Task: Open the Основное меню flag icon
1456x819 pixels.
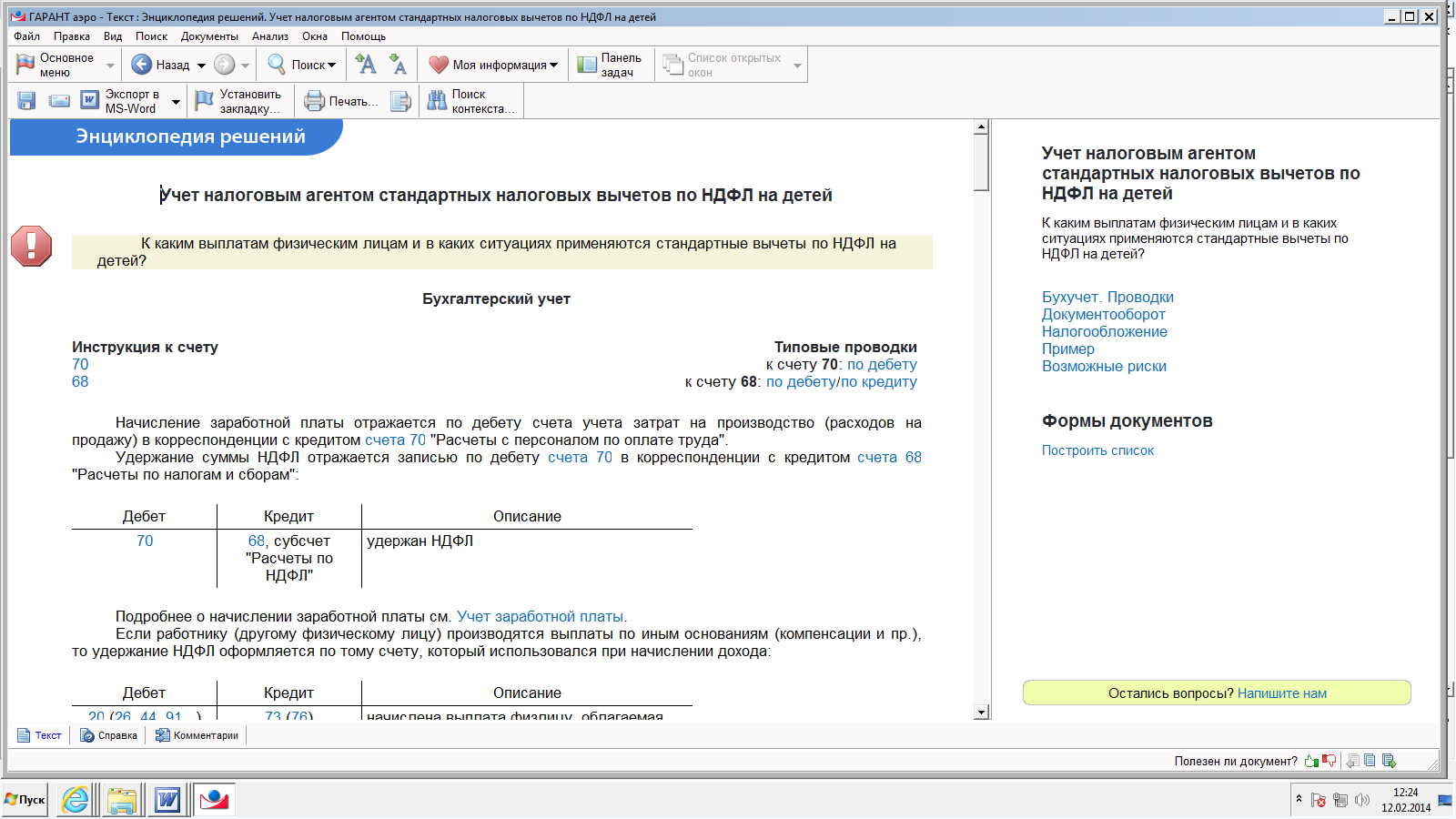Action: click(25, 65)
